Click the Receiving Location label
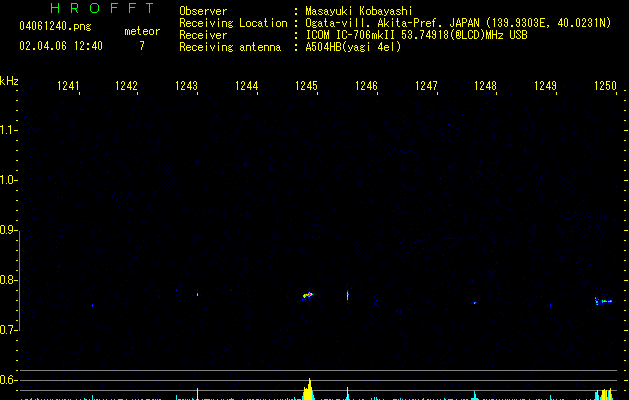 [x=233, y=23]
